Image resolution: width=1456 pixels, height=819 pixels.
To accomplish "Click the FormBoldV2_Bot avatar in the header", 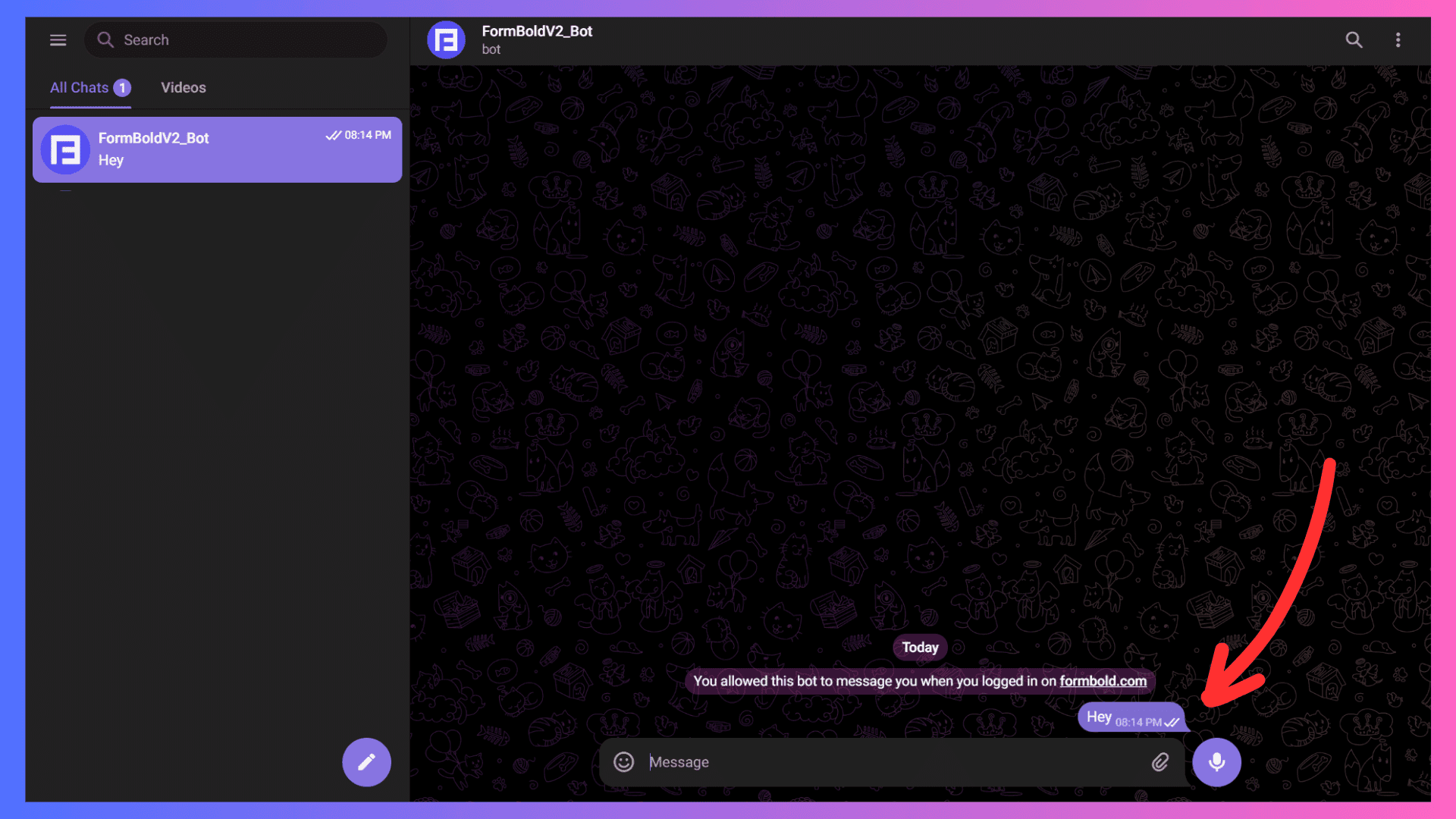I will click(x=446, y=40).
